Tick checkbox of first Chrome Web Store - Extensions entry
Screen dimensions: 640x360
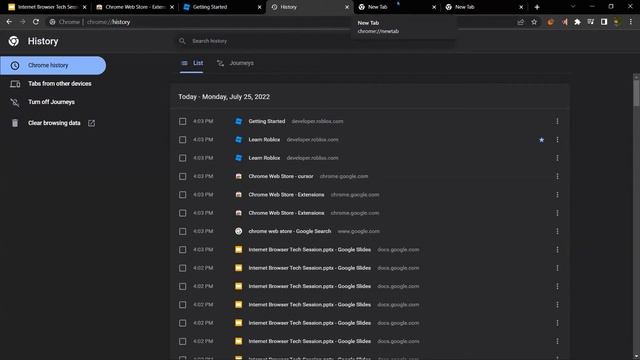182,195
